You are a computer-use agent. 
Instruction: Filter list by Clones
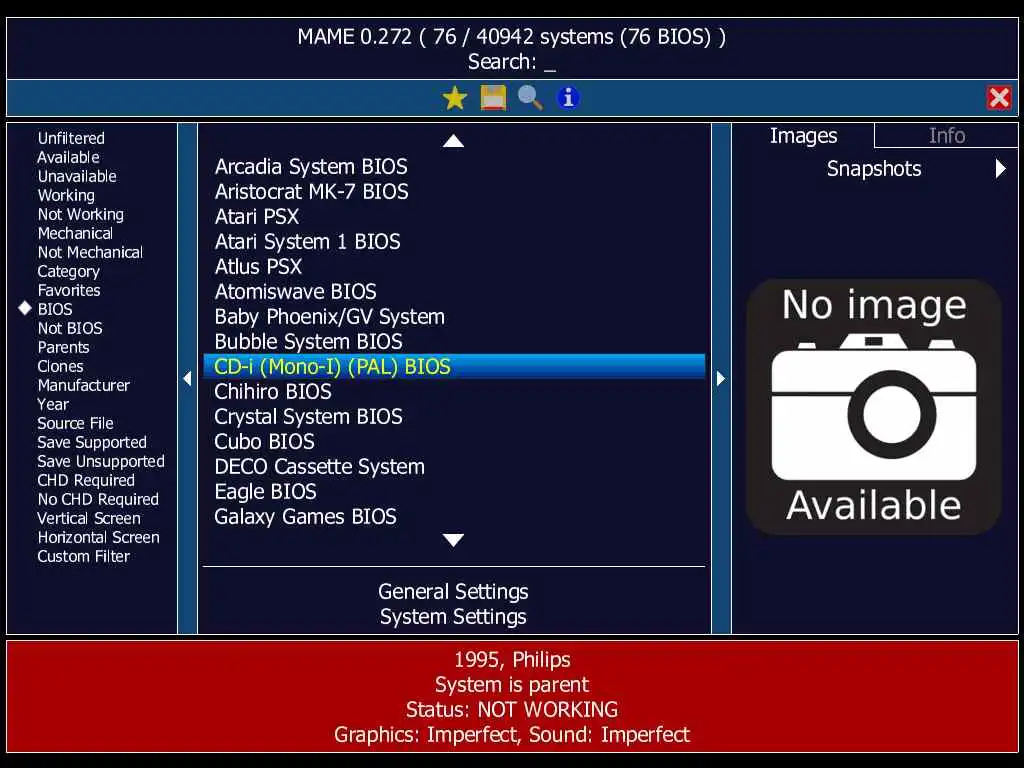coord(60,366)
